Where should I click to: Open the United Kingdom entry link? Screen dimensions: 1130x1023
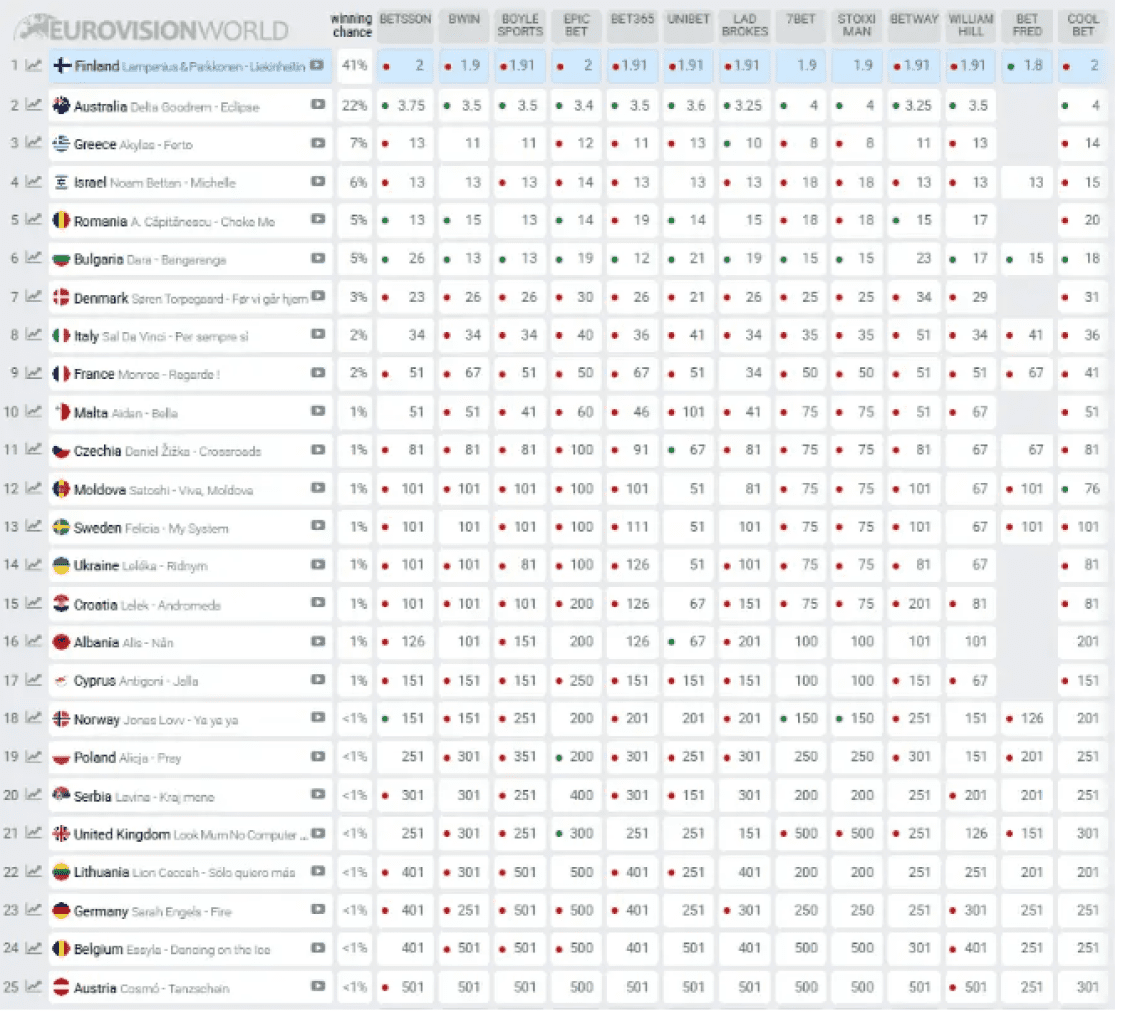tap(192, 835)
